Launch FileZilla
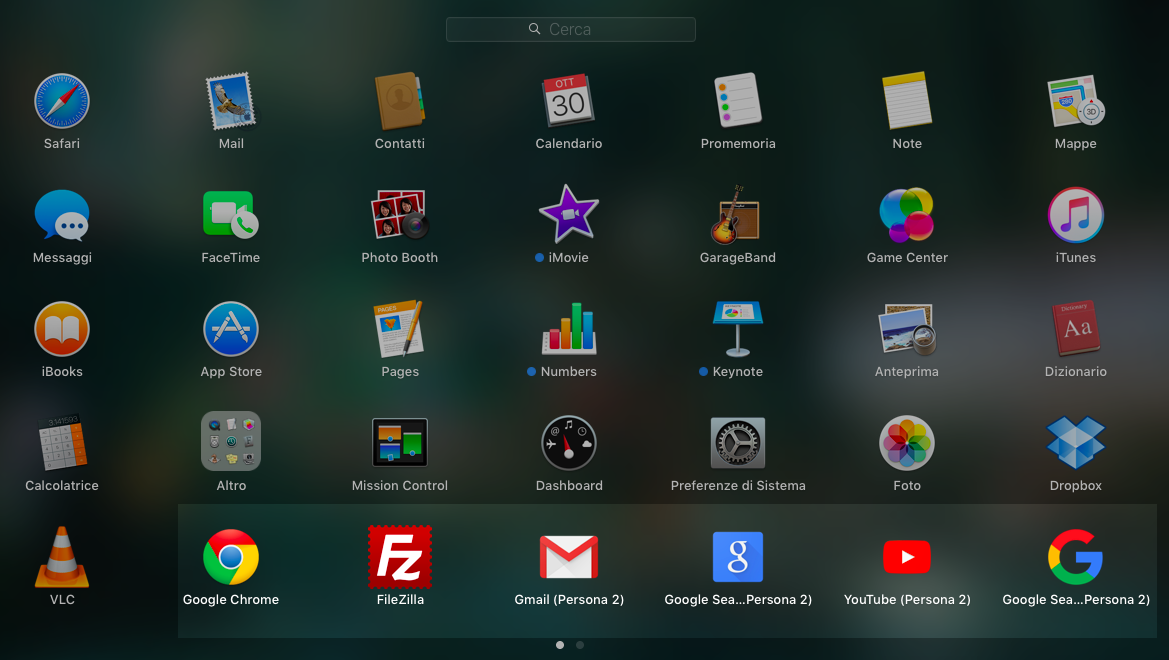Image resolution: width=1169 pixels, height=660 pixels. [x=400, y=557]
